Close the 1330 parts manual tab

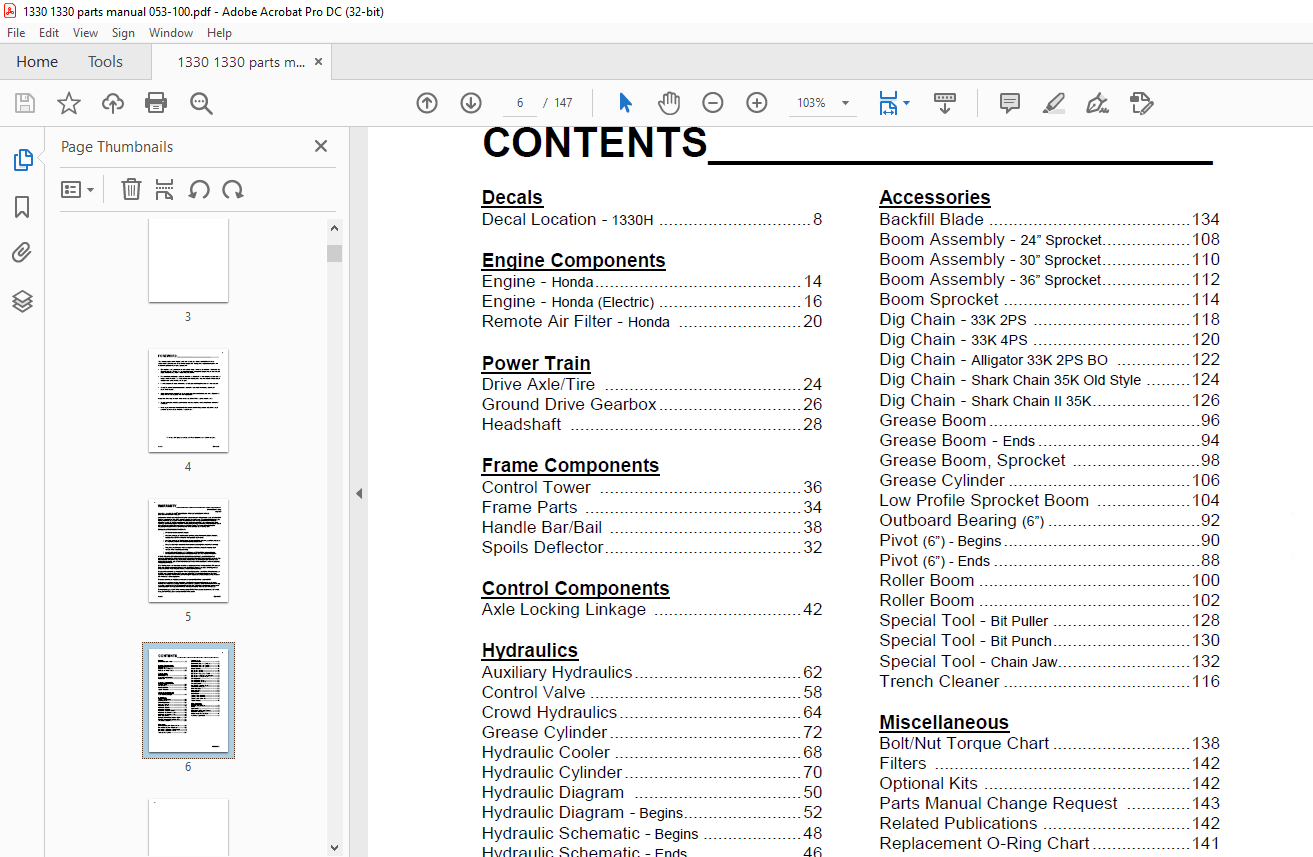tap(319, 62)
